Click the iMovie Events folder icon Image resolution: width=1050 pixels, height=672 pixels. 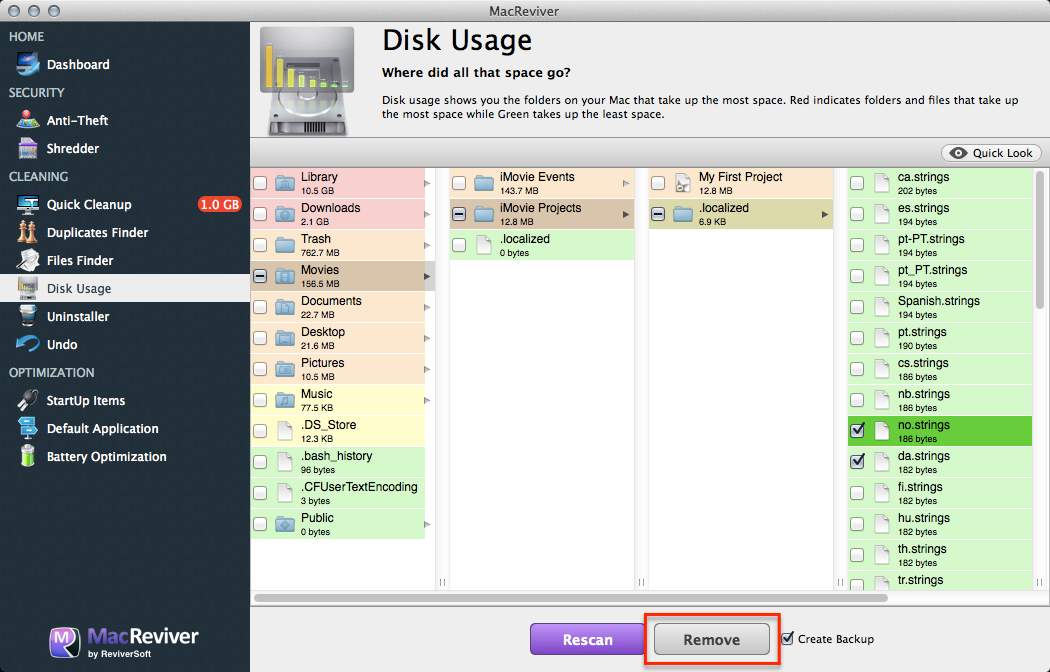pyautogui.click(x=484, y=183)
